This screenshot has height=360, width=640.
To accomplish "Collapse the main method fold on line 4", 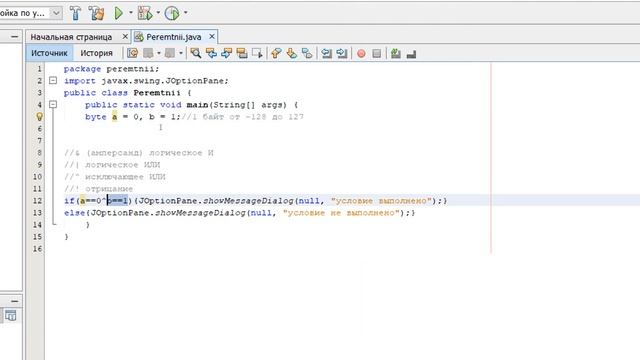I will pos(53,104).
